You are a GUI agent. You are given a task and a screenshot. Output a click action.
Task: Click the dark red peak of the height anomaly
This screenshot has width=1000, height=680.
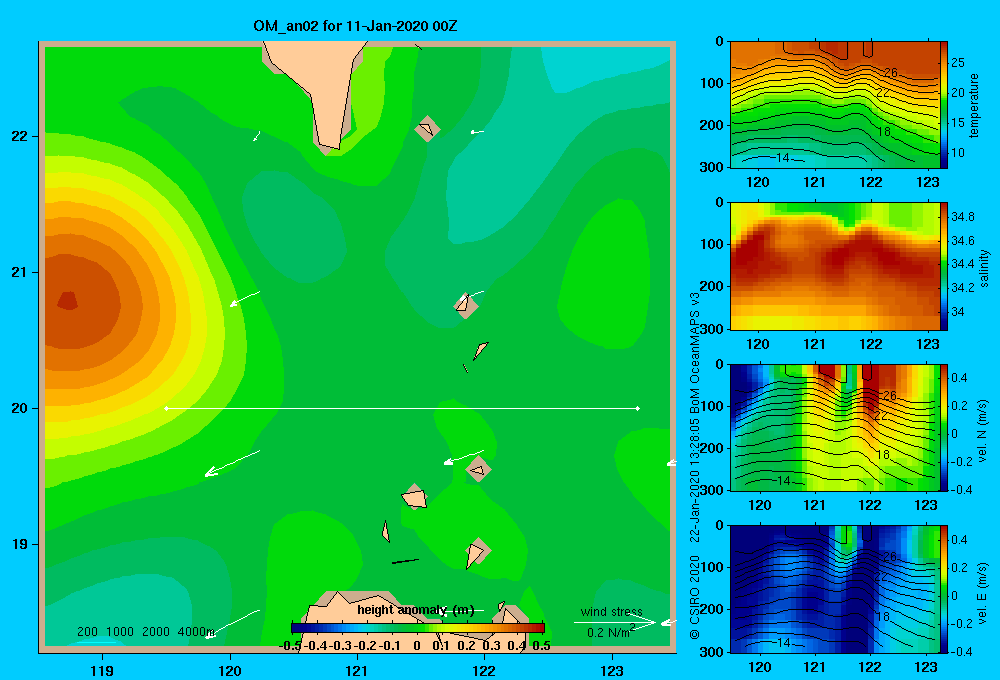click(67, 300)
